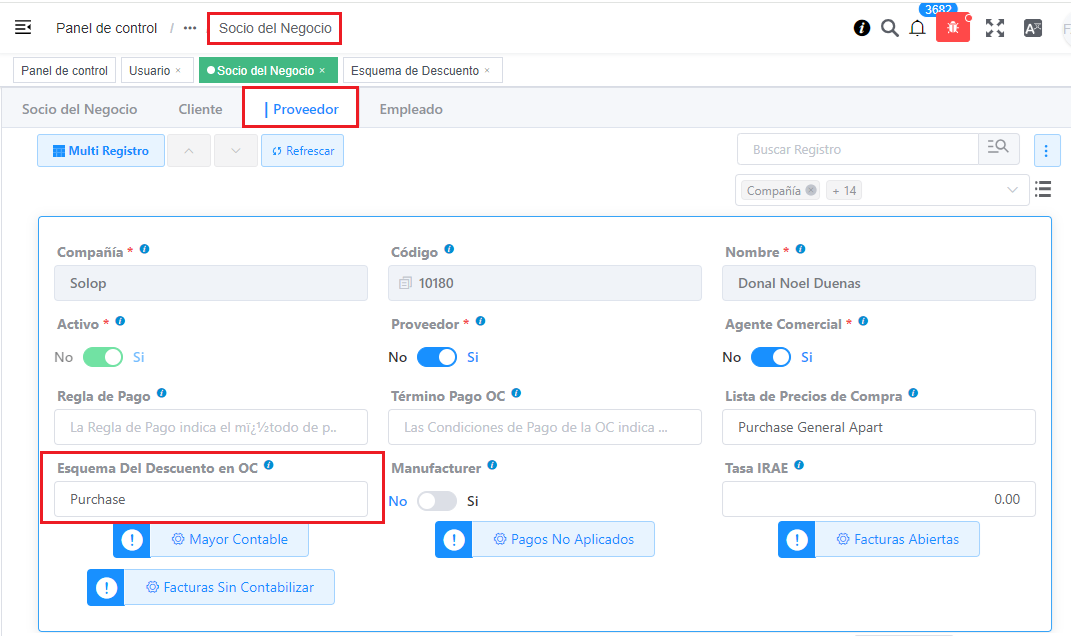
Task: Enable the Manufacturer switch
Action: coord(437,501)
